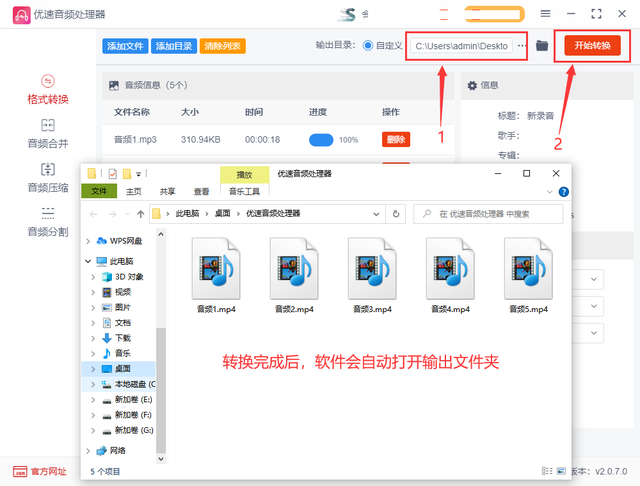This screenshot has height=486, width=640.
Task: Delete the 音频1.mp3 row
Action: (396, 140)
